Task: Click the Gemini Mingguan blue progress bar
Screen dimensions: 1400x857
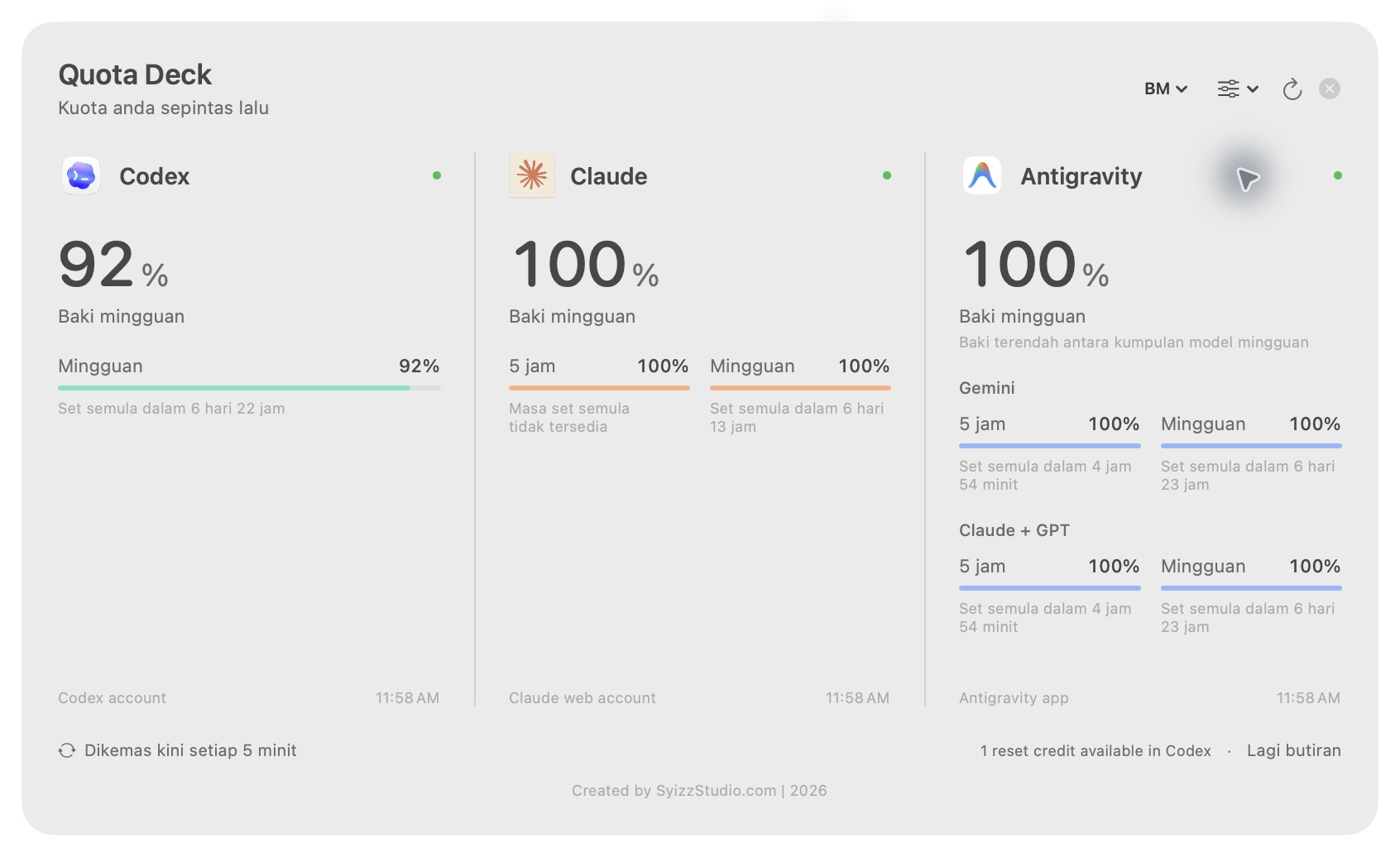Action: (1251, 445)
